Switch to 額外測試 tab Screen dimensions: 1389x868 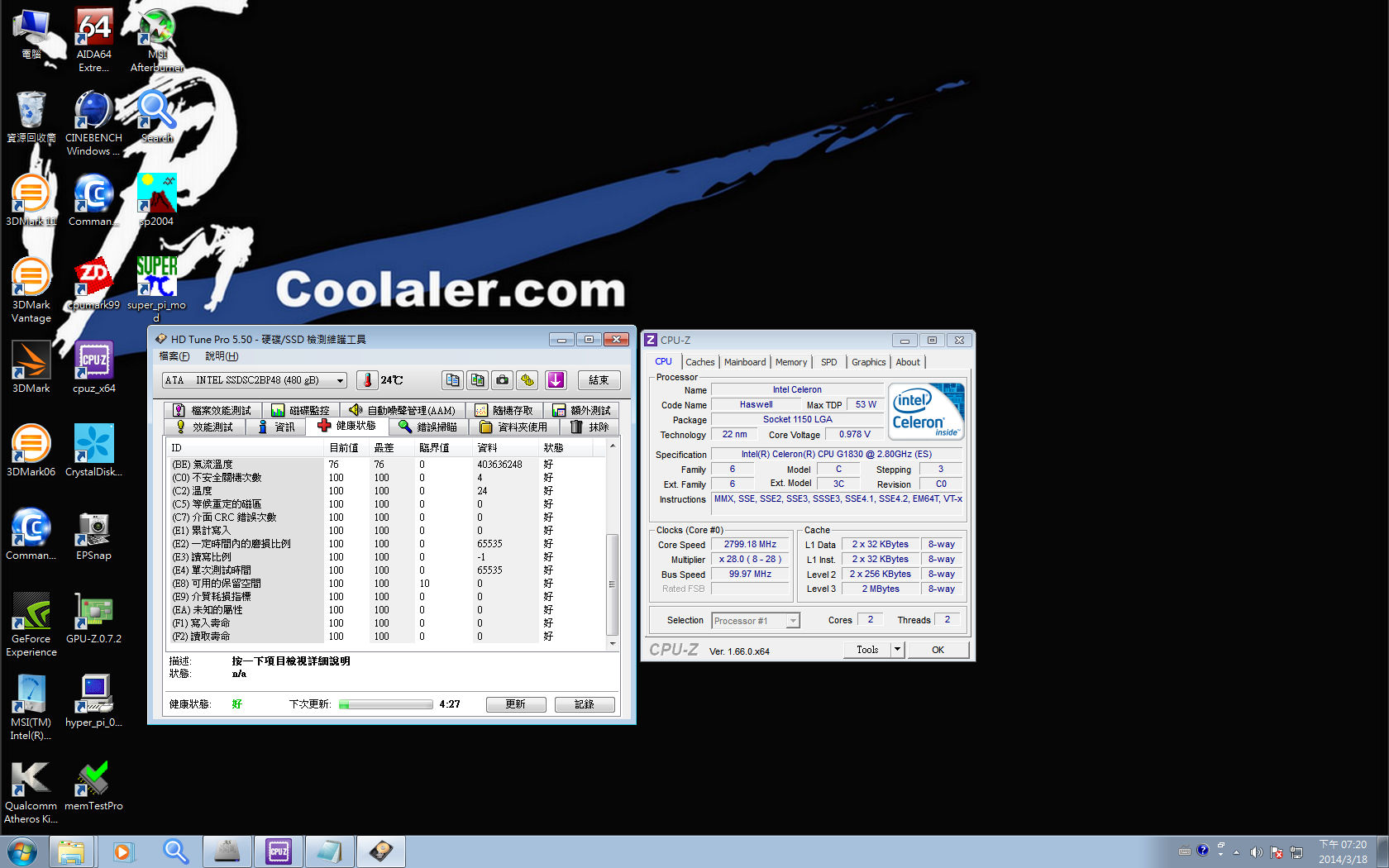coord(581,410)
